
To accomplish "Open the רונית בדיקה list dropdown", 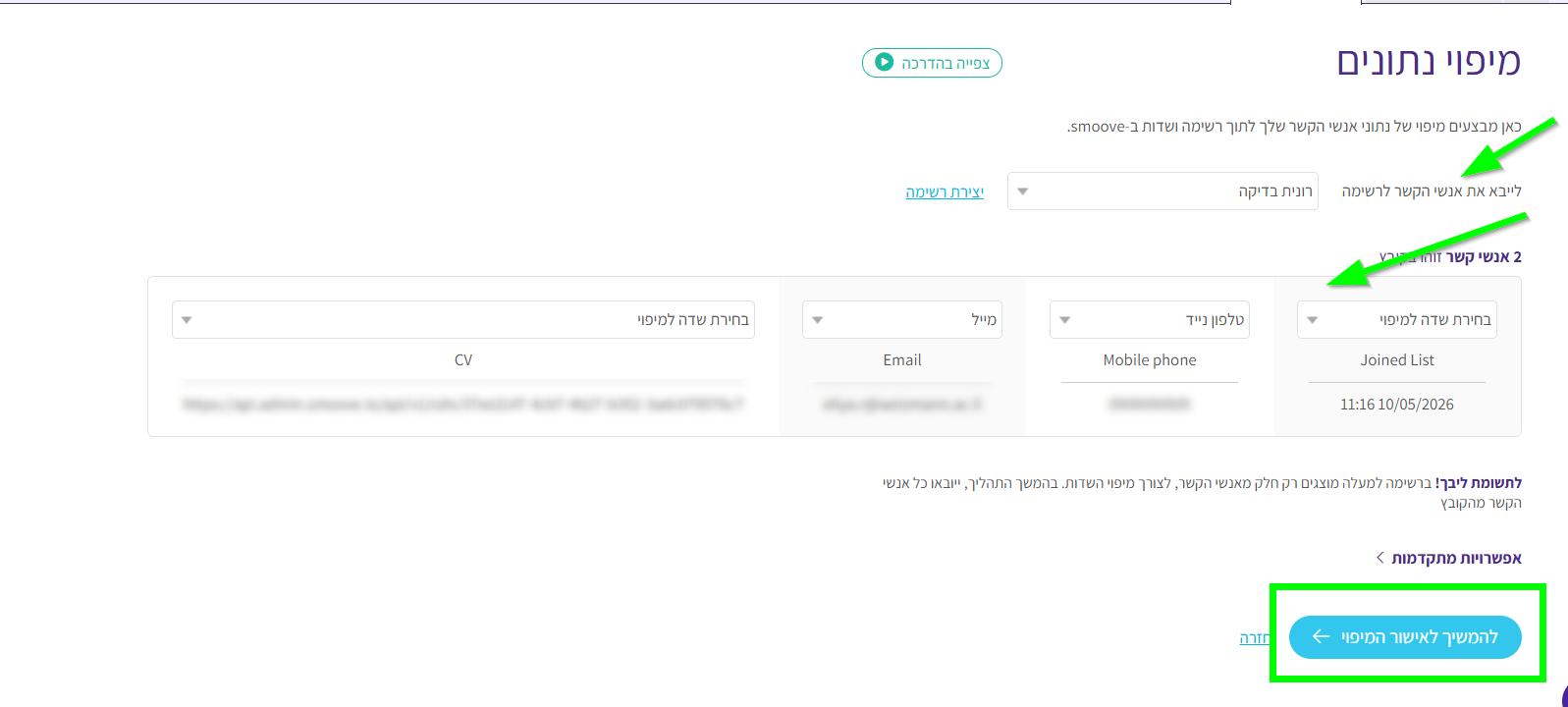I will pyautogui.click(x=1162, y=190).
